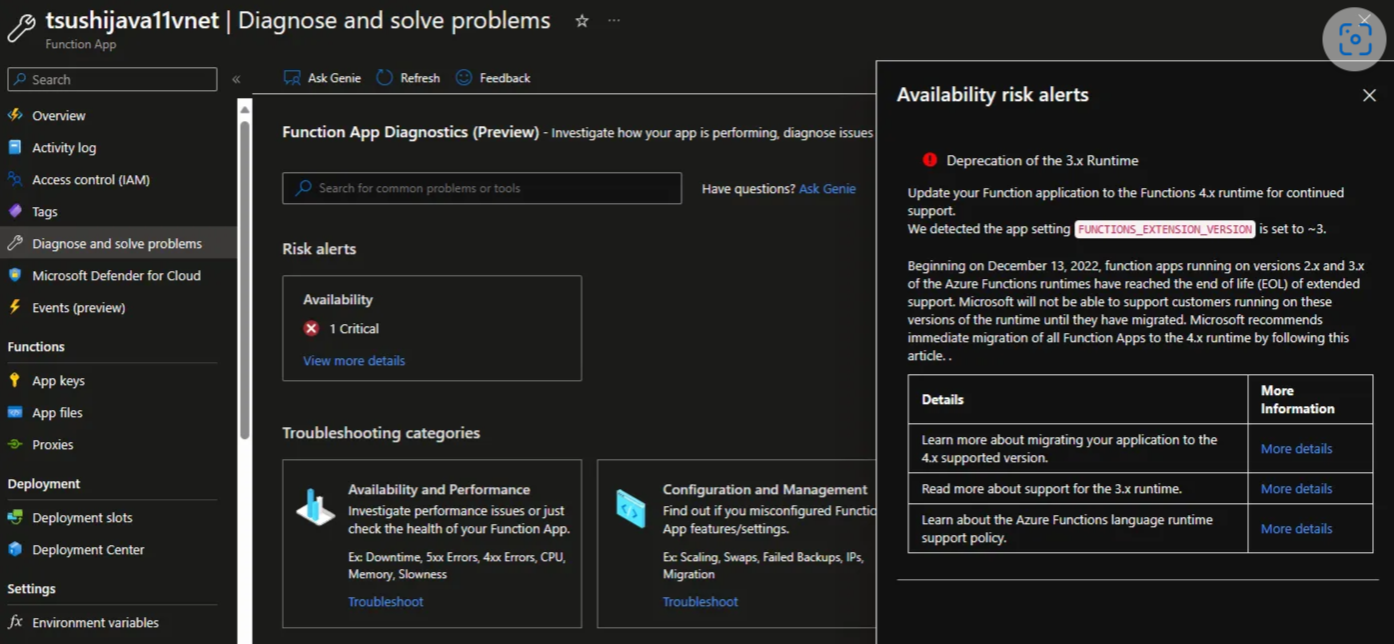Open Deployment slots menu item
1394x644 pixels.
click(x=82, y=518)
